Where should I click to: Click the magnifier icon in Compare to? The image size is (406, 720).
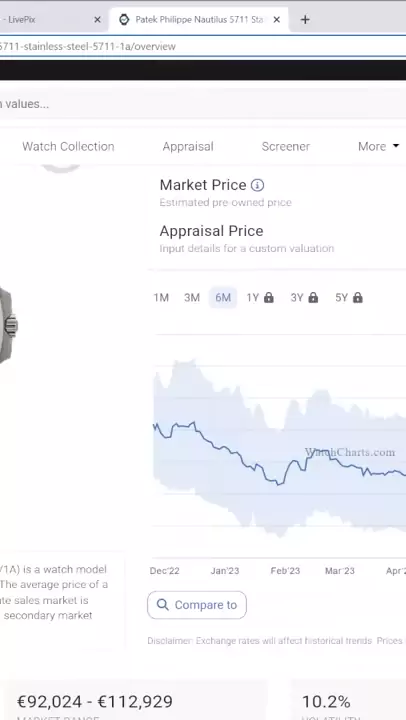163,605
